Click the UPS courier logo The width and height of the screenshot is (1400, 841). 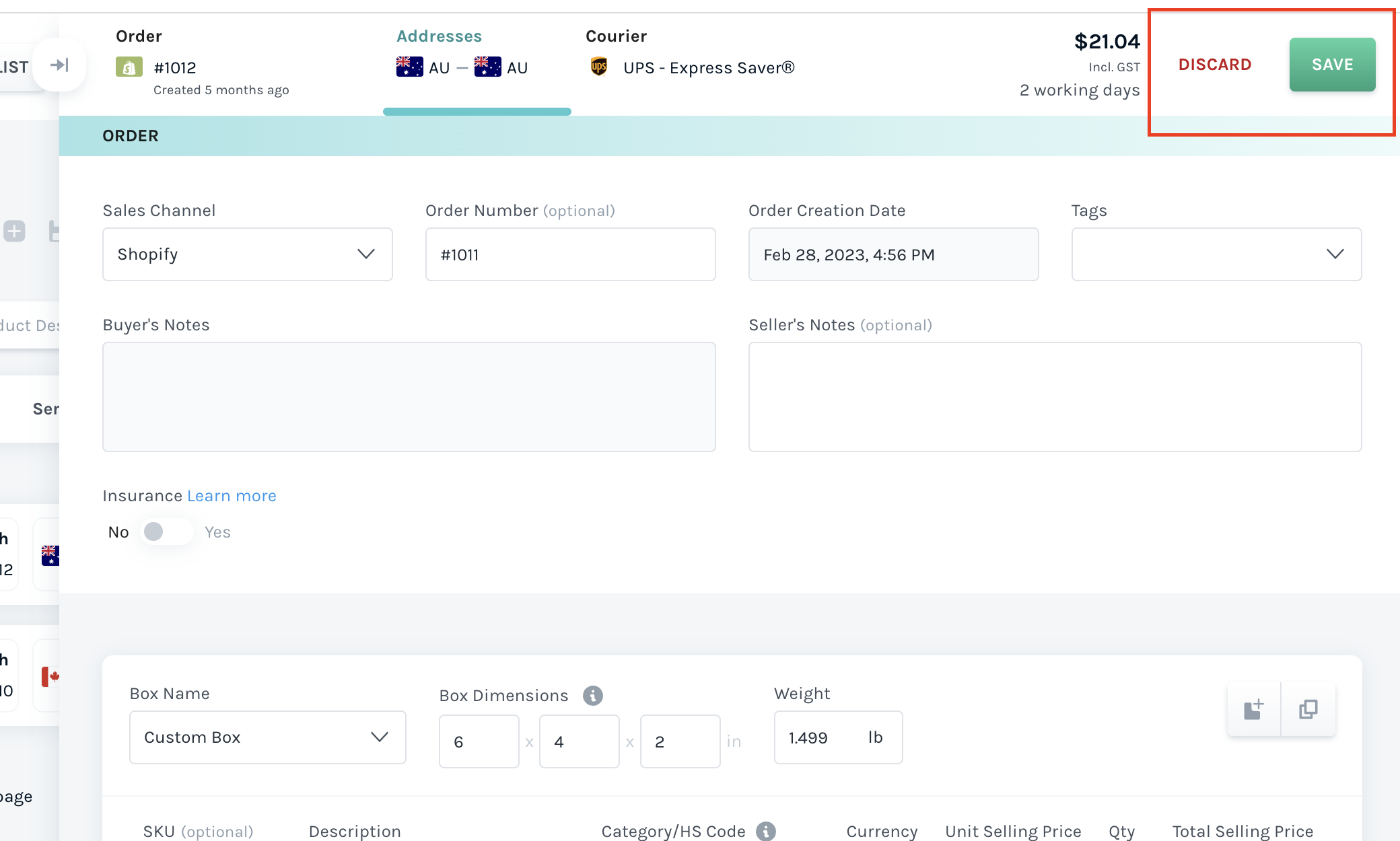600,67
